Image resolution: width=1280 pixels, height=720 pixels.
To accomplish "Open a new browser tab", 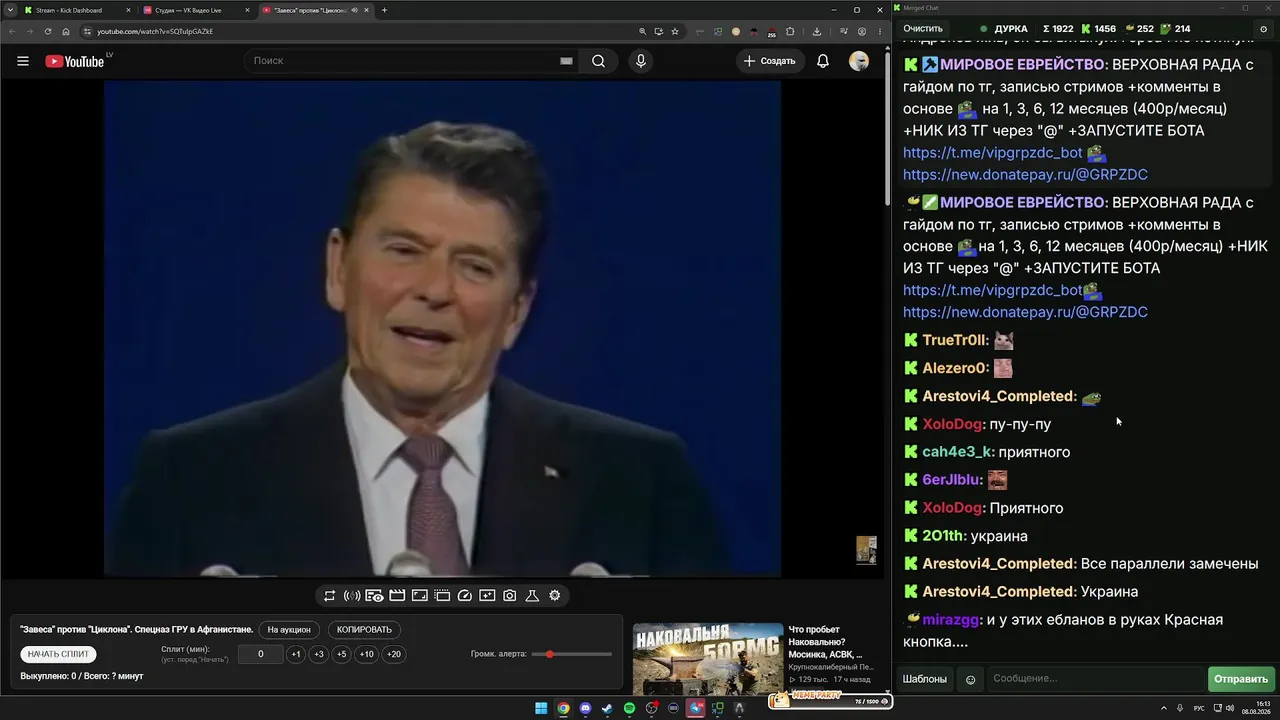I will (x=384, y=10).
